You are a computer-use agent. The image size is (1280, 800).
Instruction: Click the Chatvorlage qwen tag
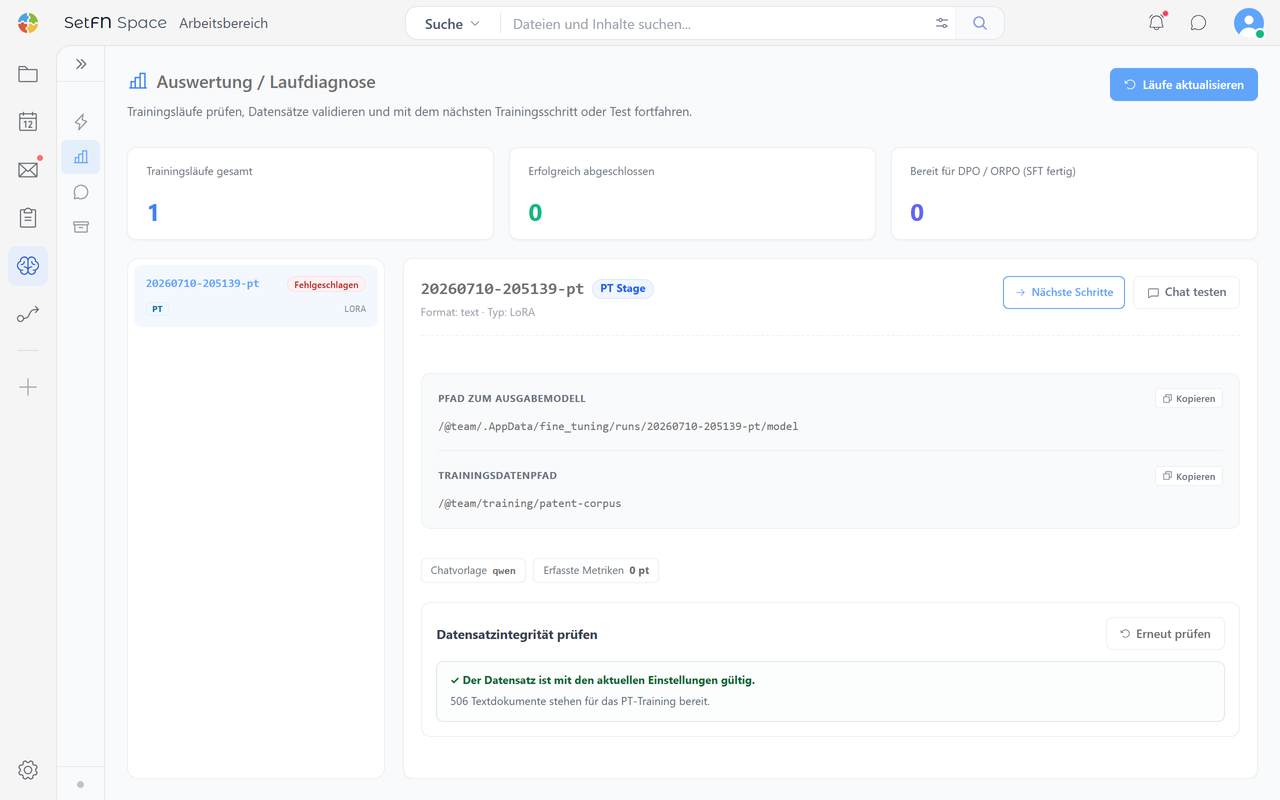click(x=473, y=570)
